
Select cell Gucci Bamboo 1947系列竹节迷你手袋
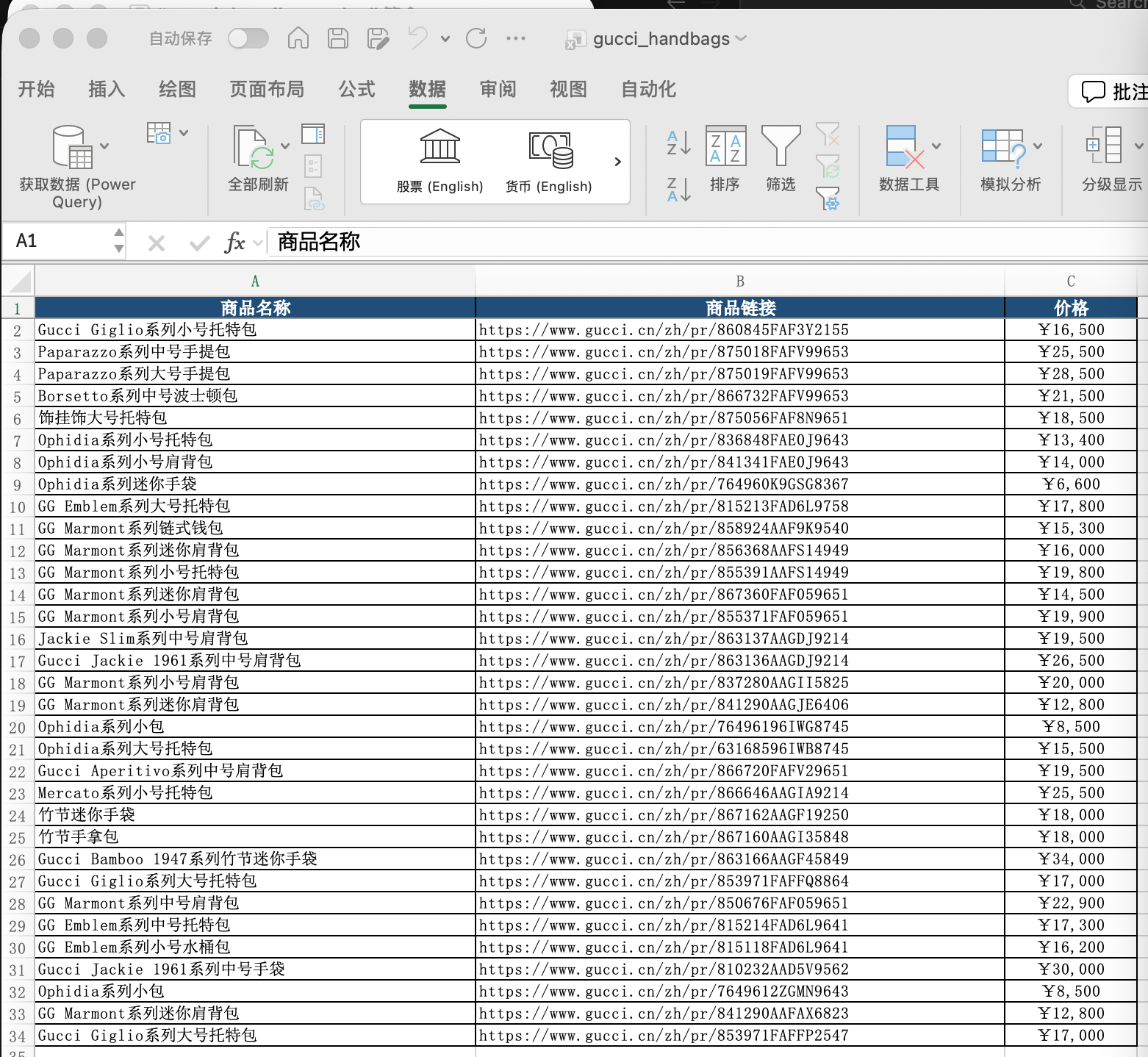tap(255, 859)
